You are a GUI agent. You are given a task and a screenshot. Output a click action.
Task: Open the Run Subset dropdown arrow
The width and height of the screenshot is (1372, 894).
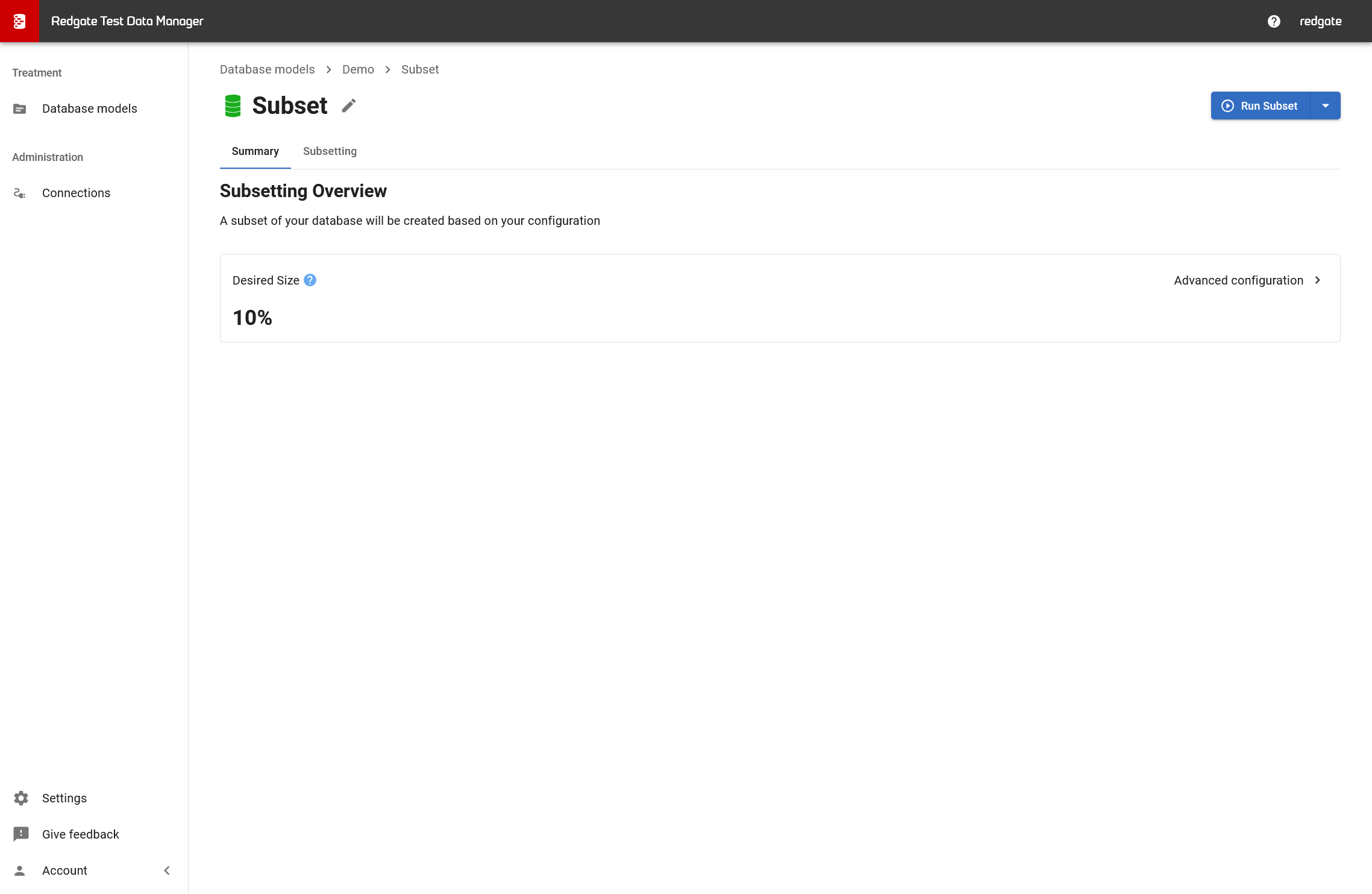(1325, 105)
